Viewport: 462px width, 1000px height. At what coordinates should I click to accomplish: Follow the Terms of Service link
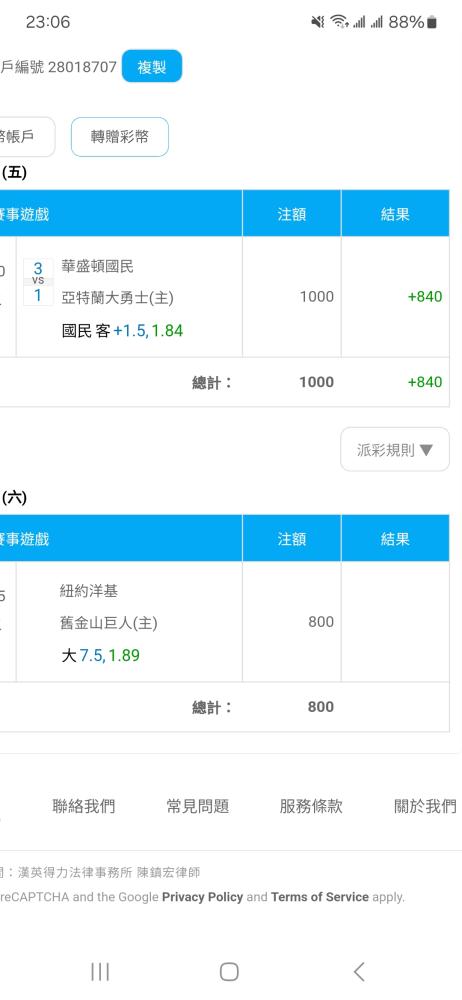point(320,897)
